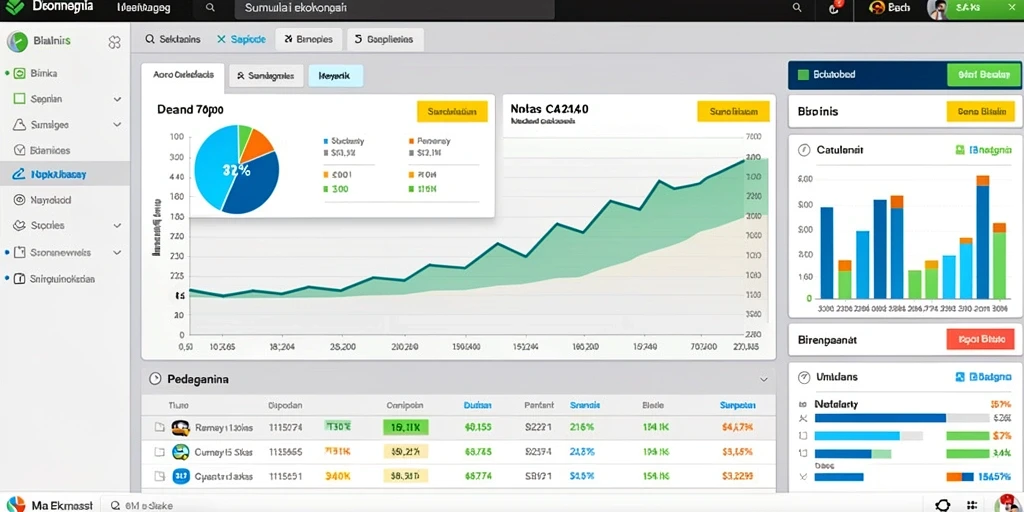Click the settings ring icon in bottom bar
This screenshot has width=1024, height=512.
[x=942, y=505]
